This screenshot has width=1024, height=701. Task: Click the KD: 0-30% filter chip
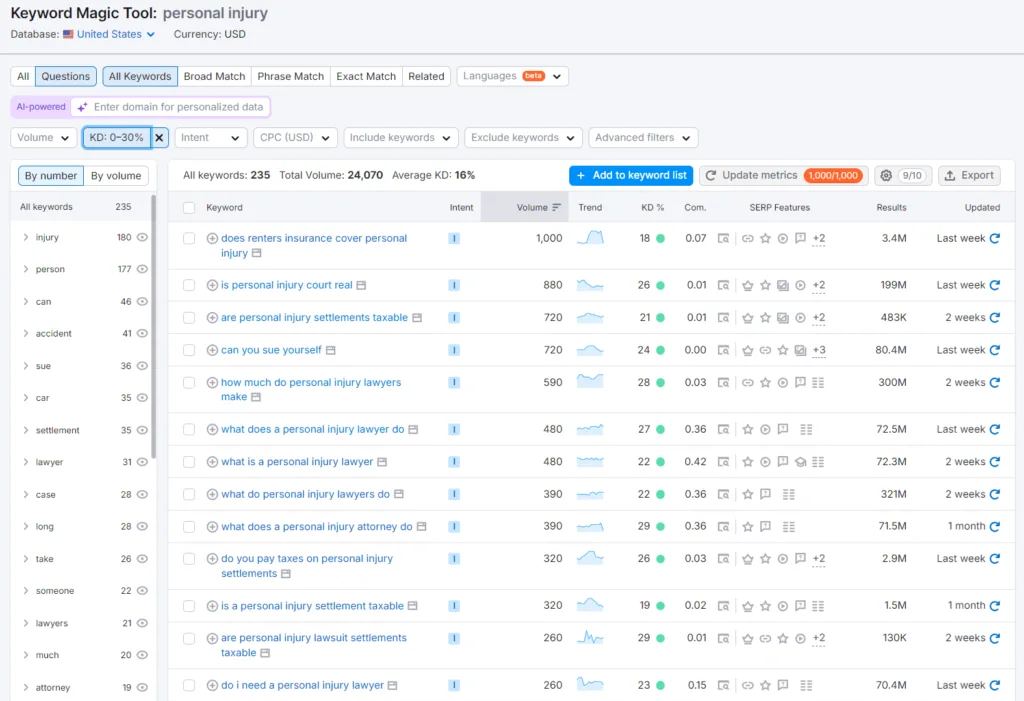pyautogui.click(x=116, y=138)
